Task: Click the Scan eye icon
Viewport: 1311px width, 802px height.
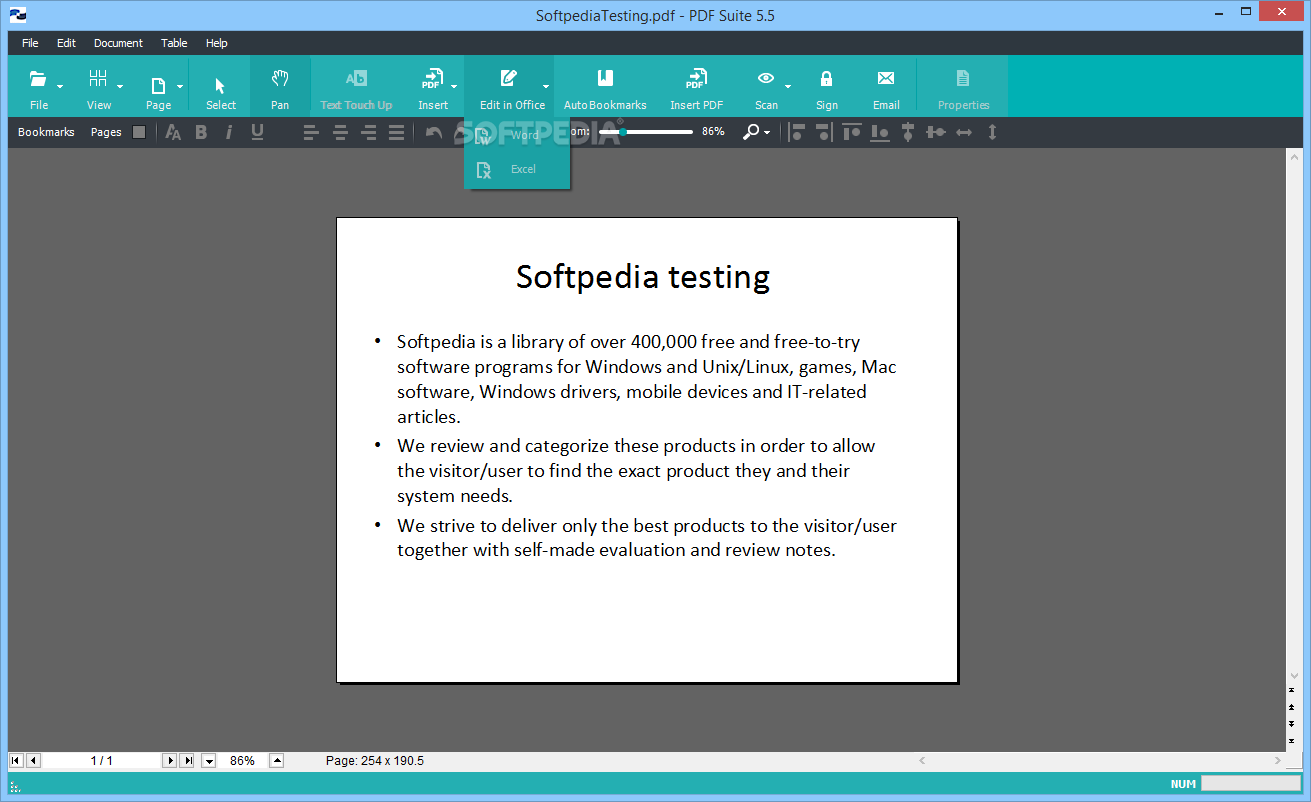Action: [x=766, y=79]
